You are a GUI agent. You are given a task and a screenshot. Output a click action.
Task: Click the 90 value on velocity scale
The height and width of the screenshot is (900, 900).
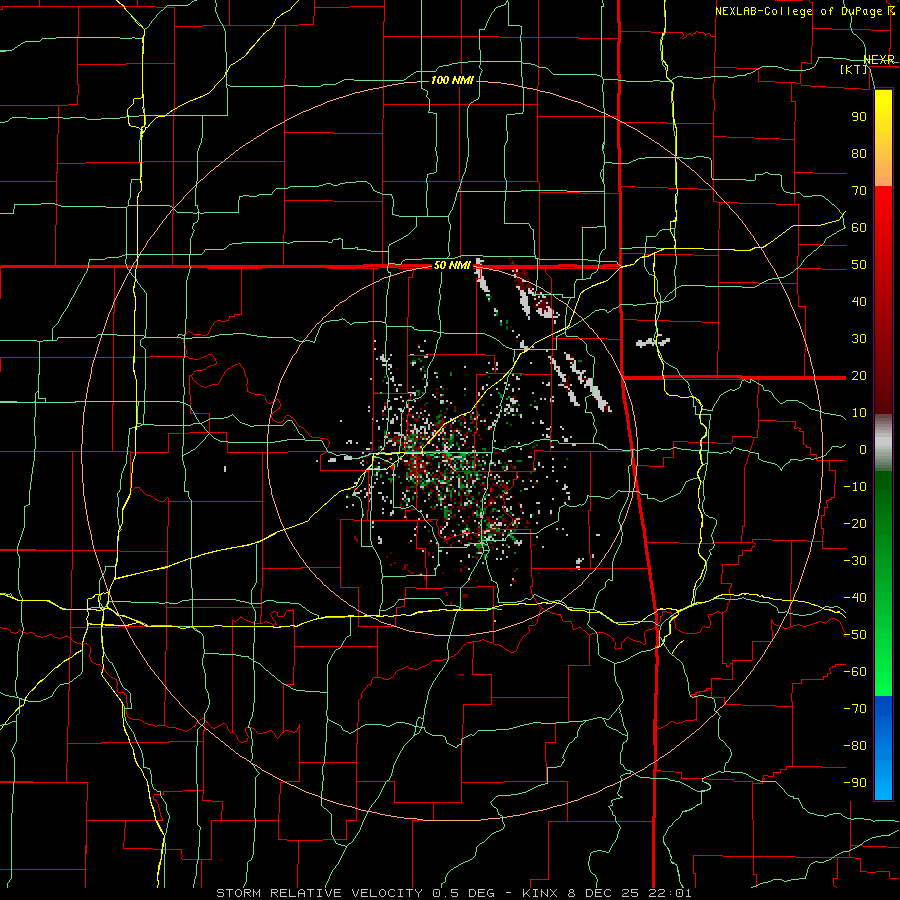point(859,117)
